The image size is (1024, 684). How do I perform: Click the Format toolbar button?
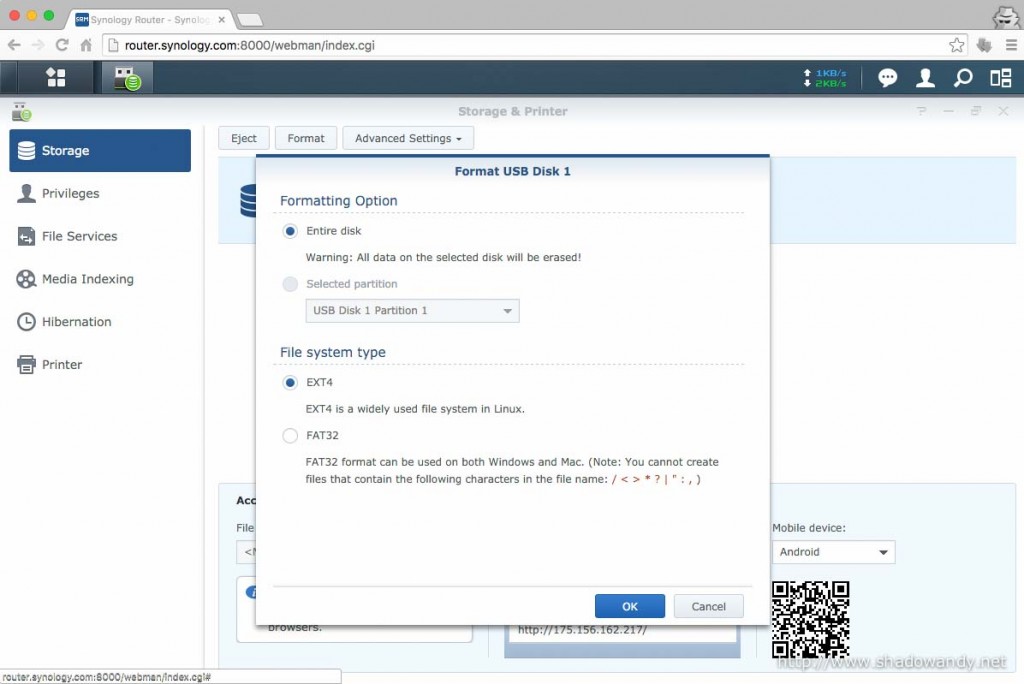[306, 138]
